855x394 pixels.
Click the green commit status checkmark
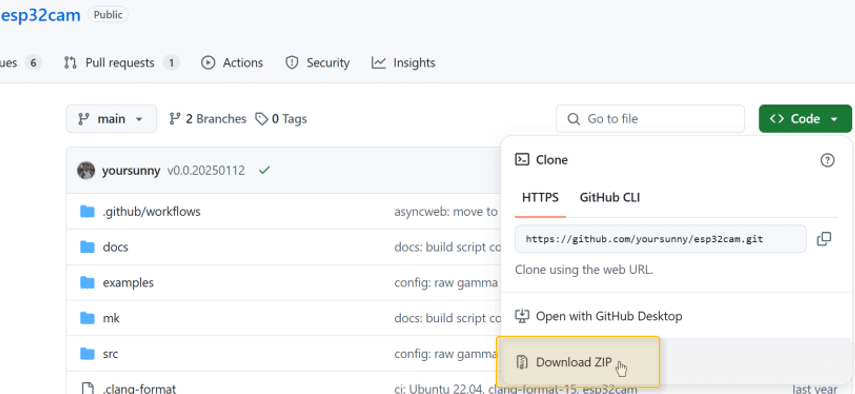pyautogui.click(x=264, y=171)
